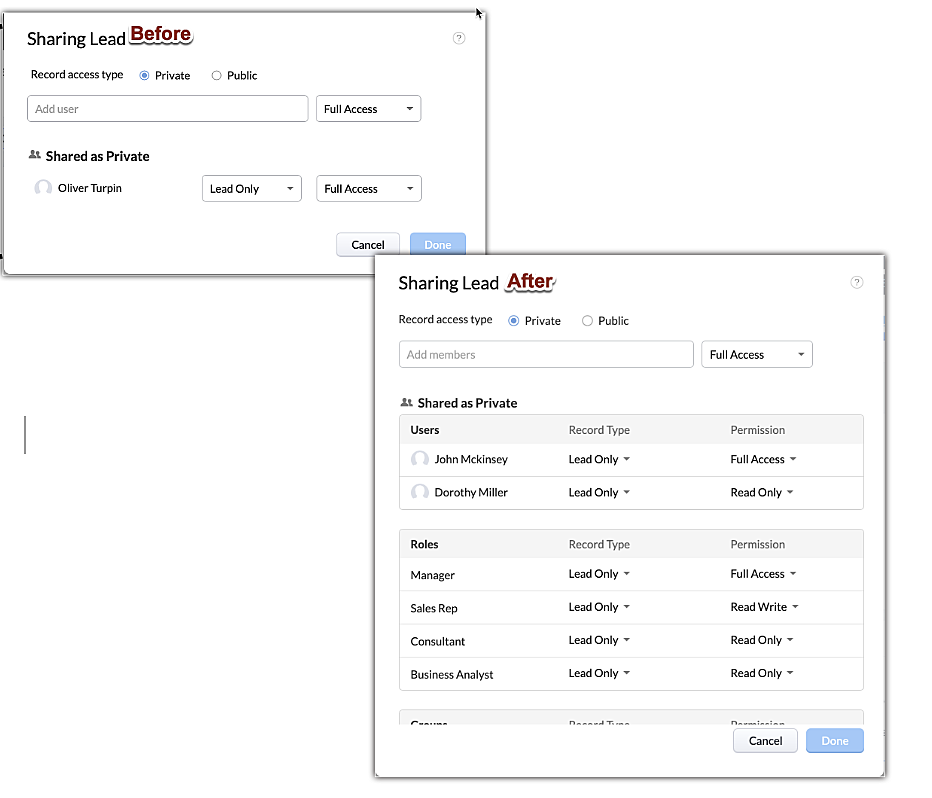Click Oliver Turpin's avatar icon
This screenshot has height=798, width=932.
pos(43,188)
